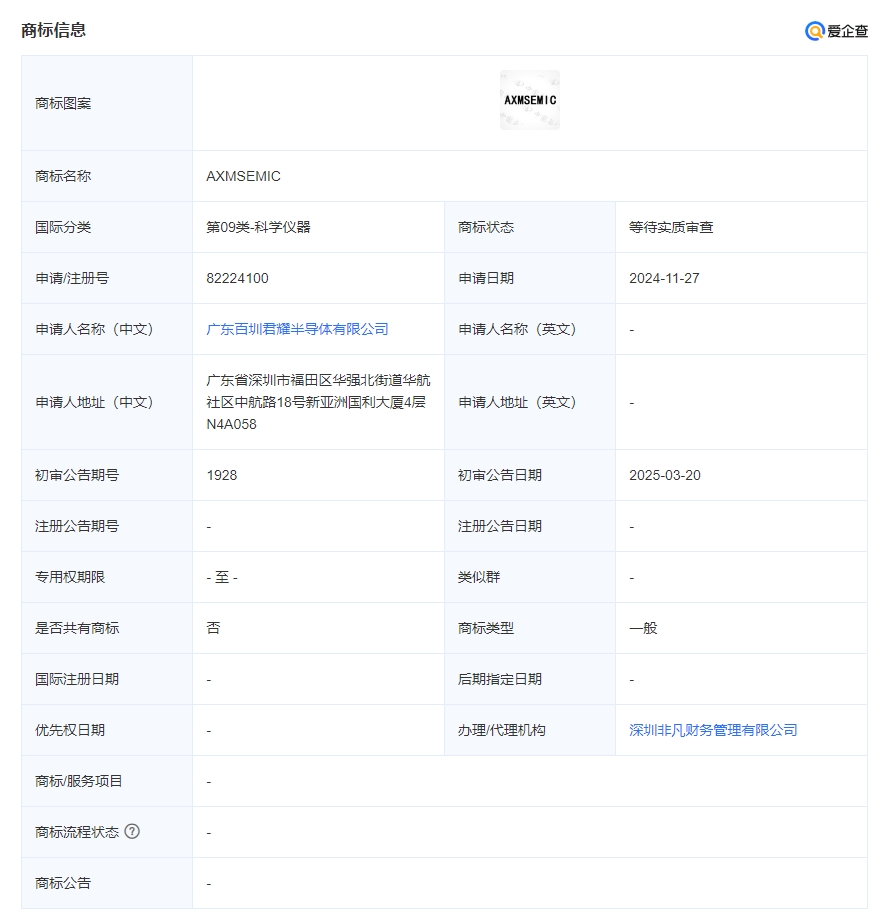Click the 商标信息 section heading

click(x=54, y=30)
